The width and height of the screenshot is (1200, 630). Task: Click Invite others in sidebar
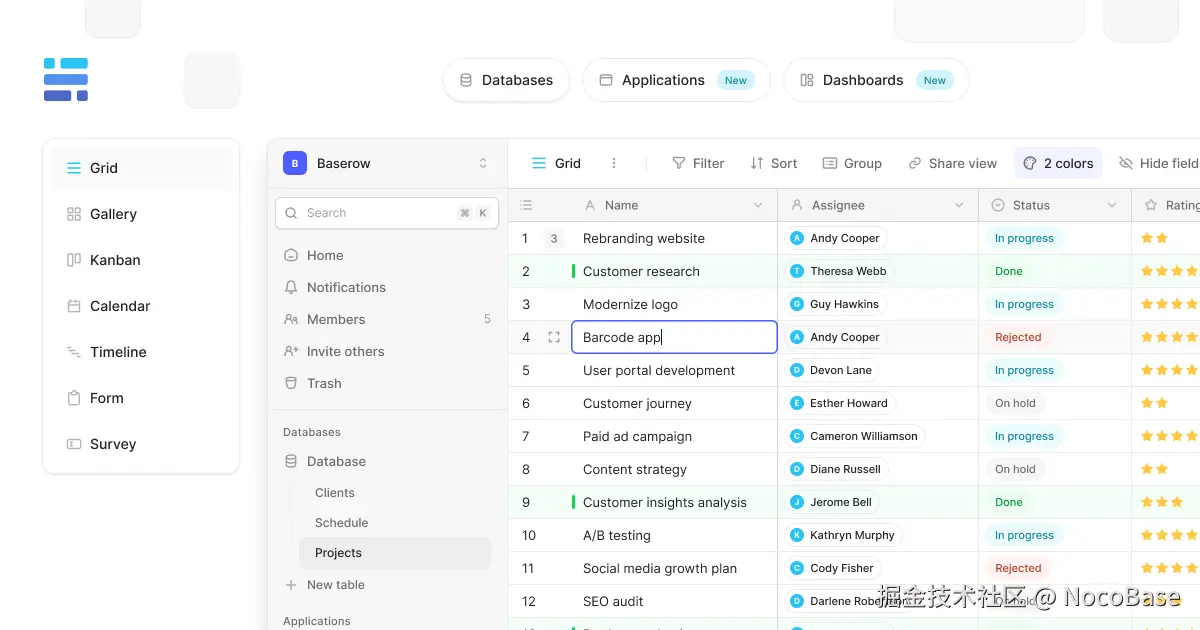click(345, 352)
